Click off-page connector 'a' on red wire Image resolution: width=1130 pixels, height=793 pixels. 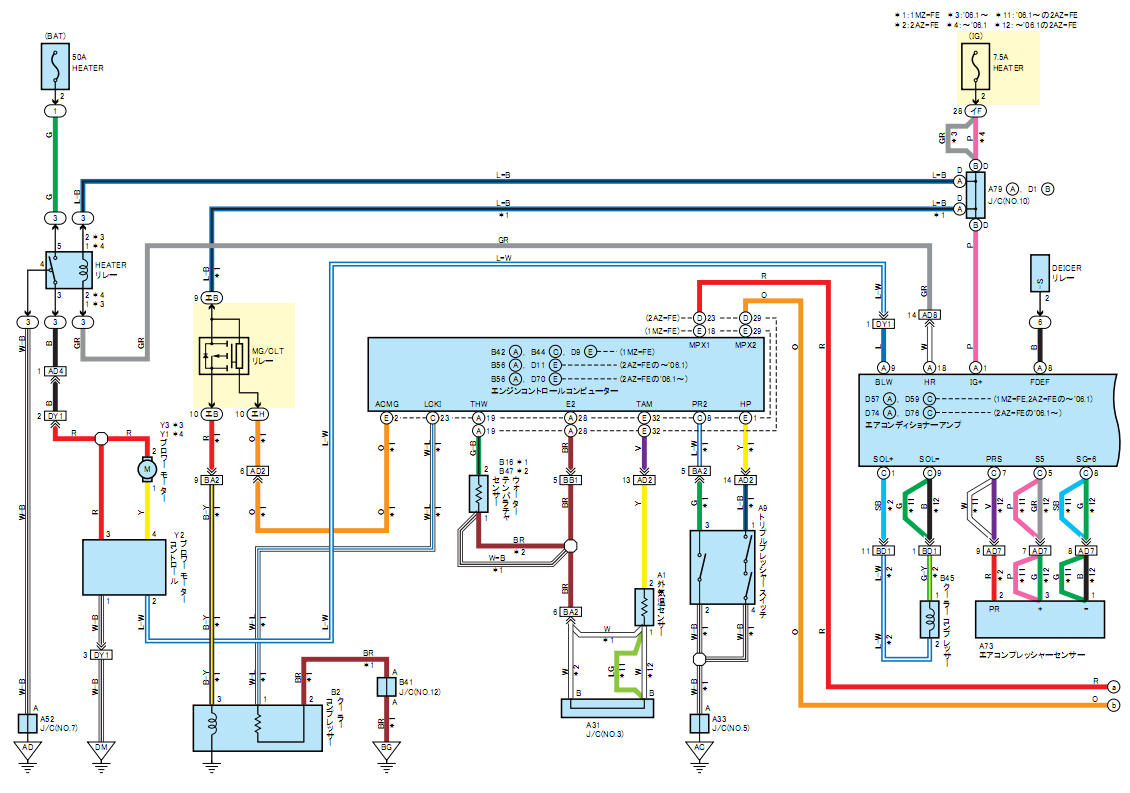point(1113,686)
